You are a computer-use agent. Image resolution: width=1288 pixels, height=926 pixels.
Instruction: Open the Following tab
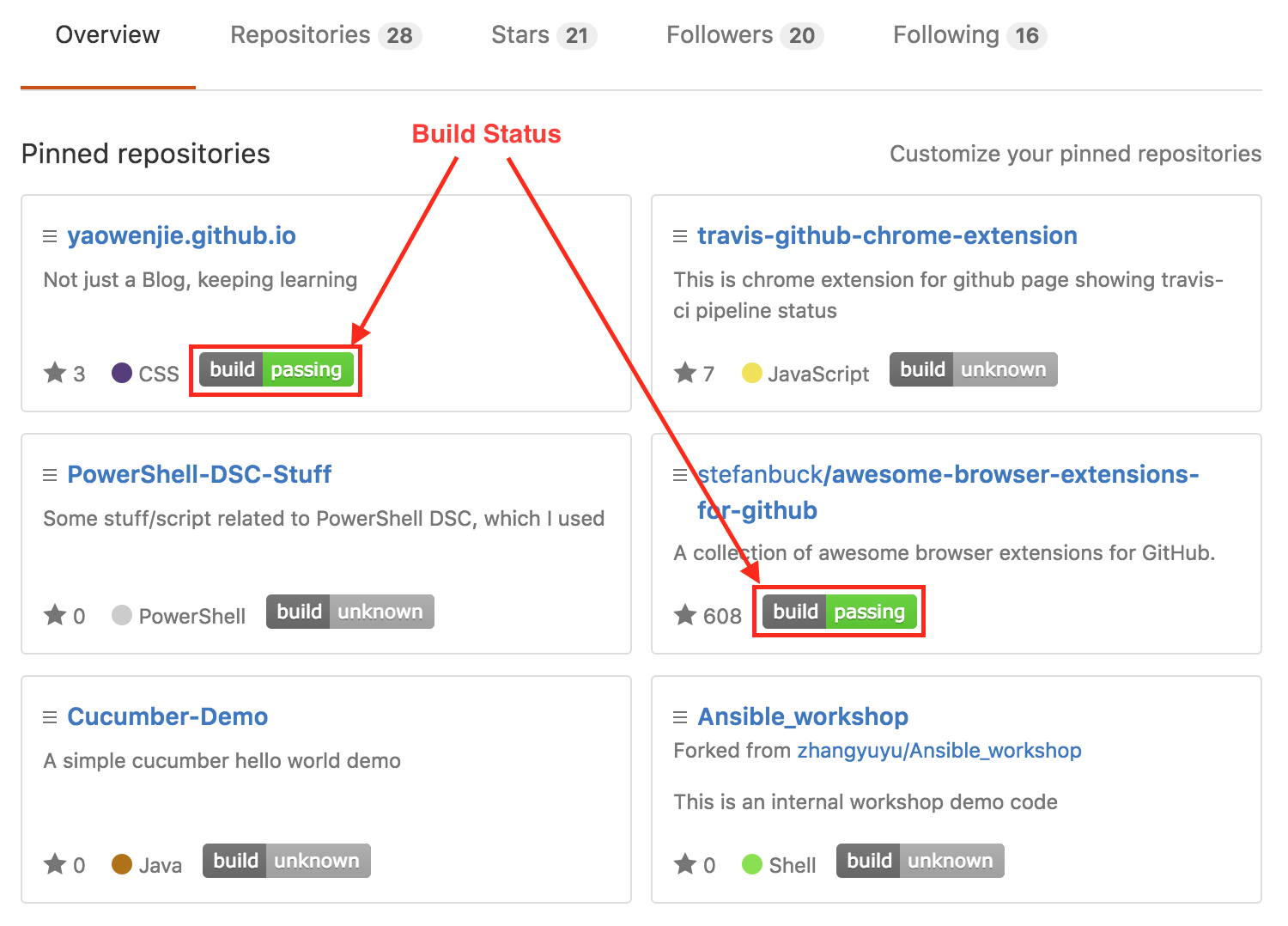pos(969,35)
